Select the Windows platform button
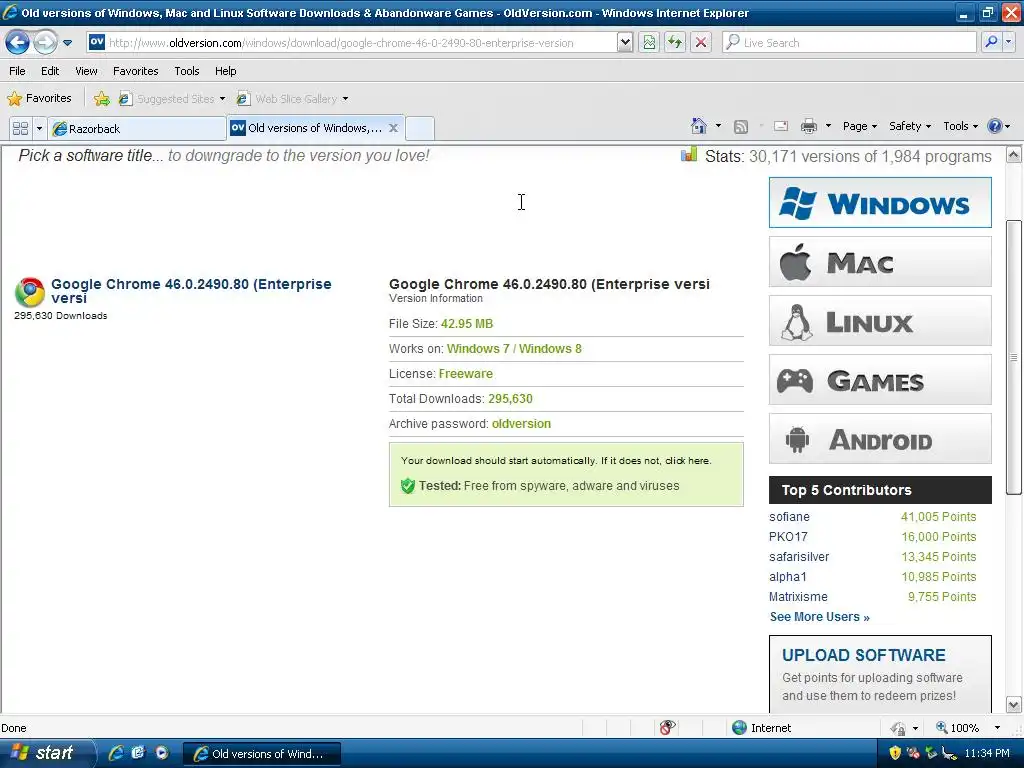The image size is (1024, 768). pyautogui.click(x=880, y=202)
